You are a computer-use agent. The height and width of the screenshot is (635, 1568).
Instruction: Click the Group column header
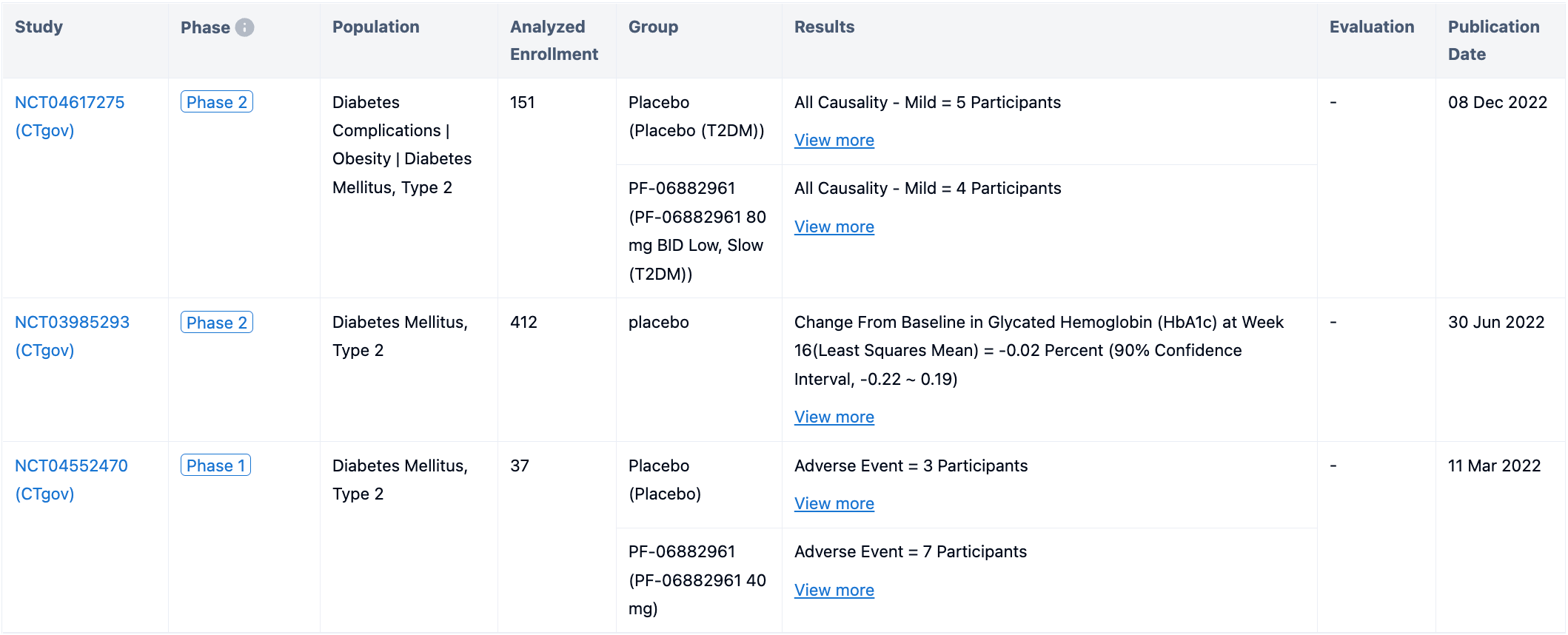tap(653, 27)
